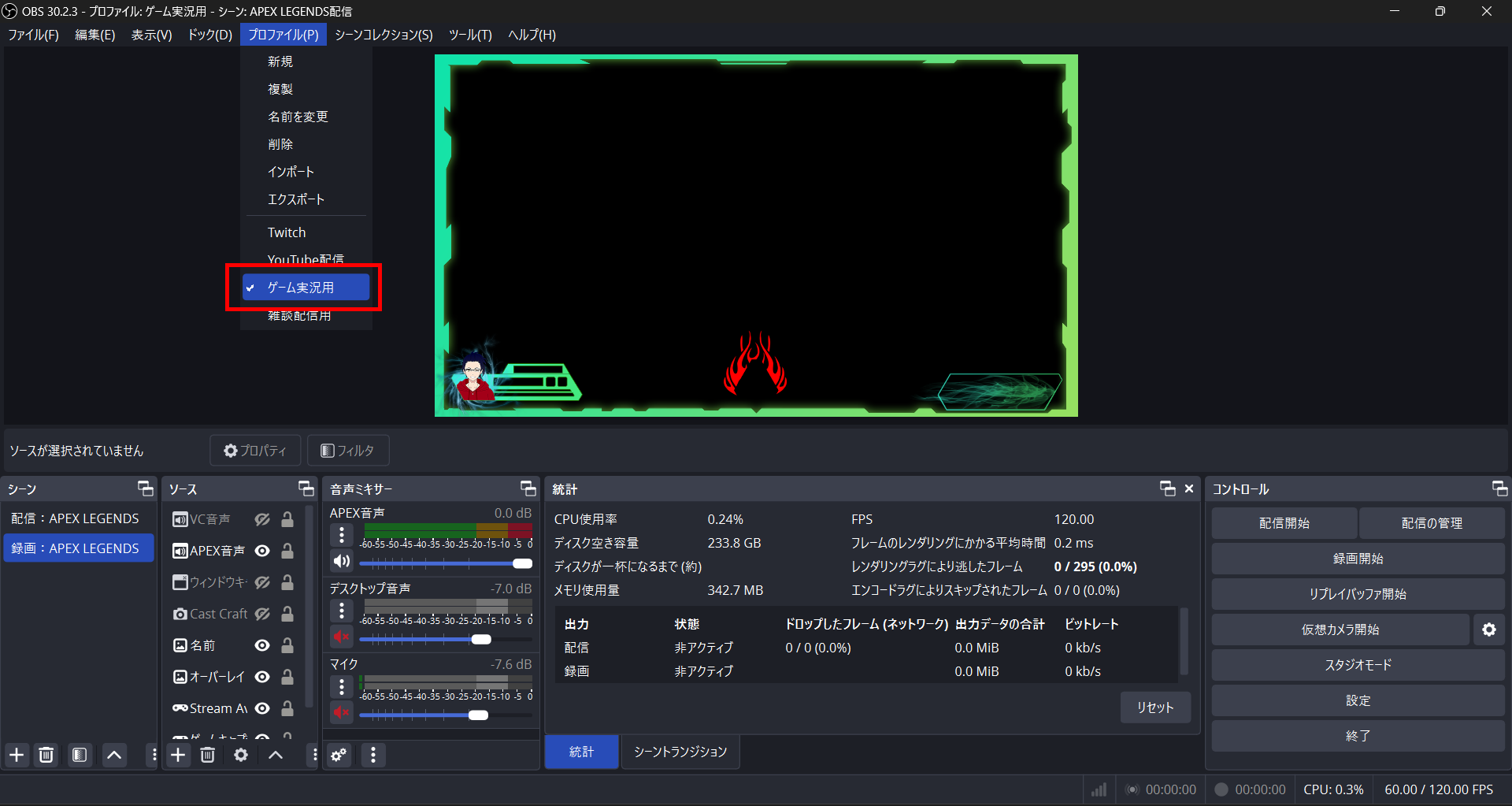This screenshot has width=1512, height=806.
Task: Toggle lock on the 名前 source
Action: click(287, 645)
